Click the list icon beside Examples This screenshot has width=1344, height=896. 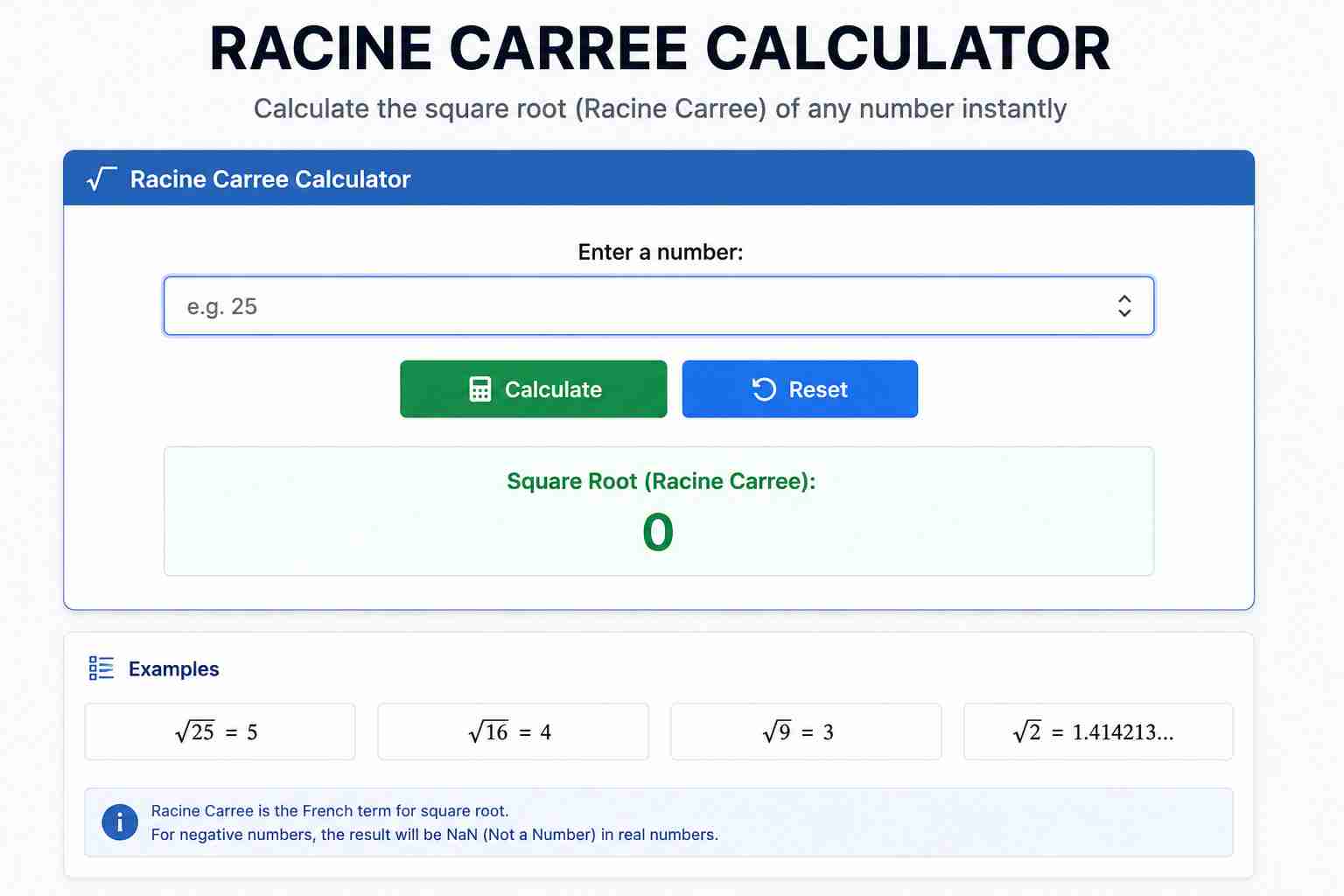pyautogui.click(x=101, y=668)
